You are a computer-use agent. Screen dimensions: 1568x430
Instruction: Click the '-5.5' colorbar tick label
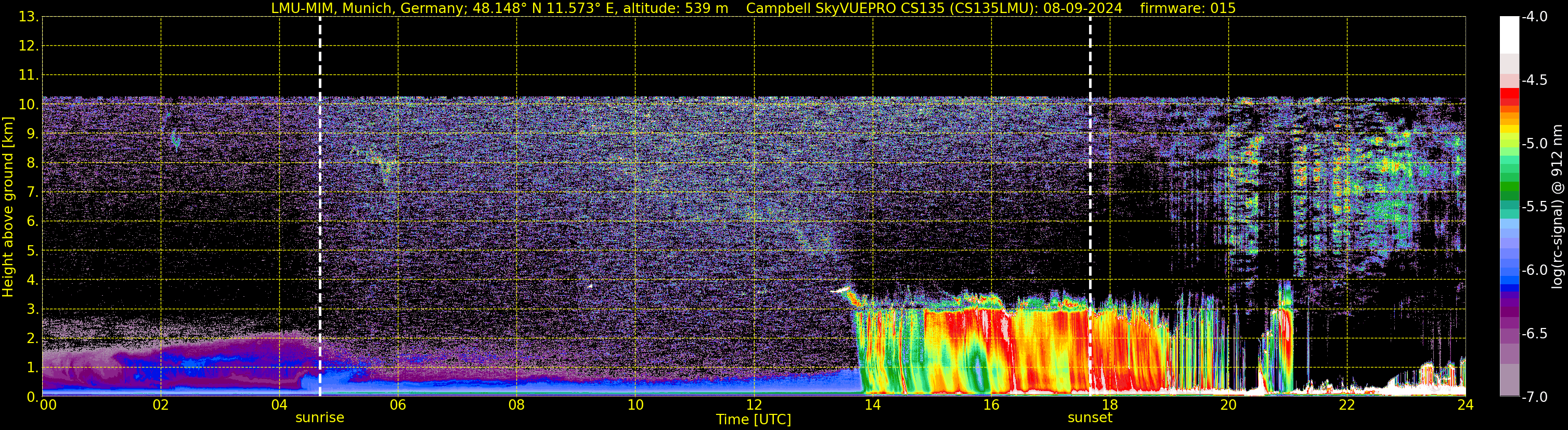tap(1535, 207)
